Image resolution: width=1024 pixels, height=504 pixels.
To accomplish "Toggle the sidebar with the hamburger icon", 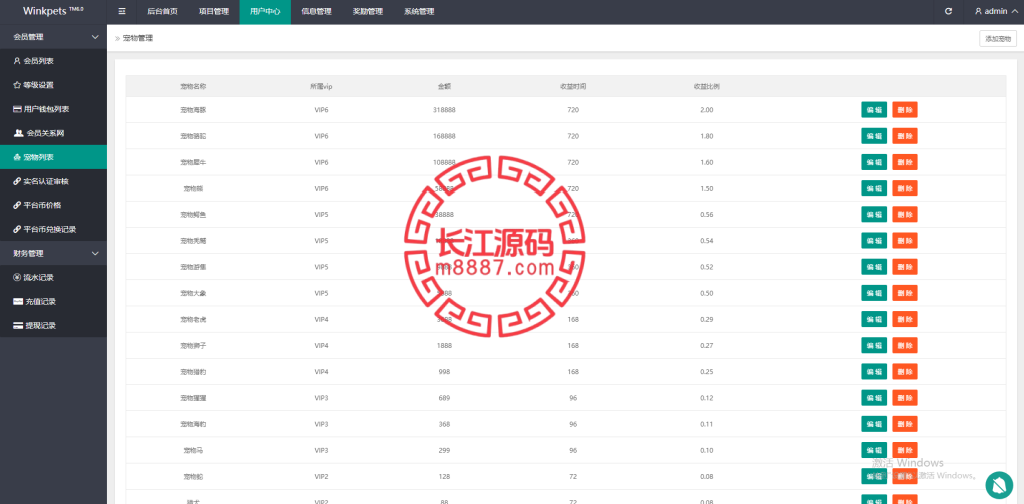I will tap(121, 11).
